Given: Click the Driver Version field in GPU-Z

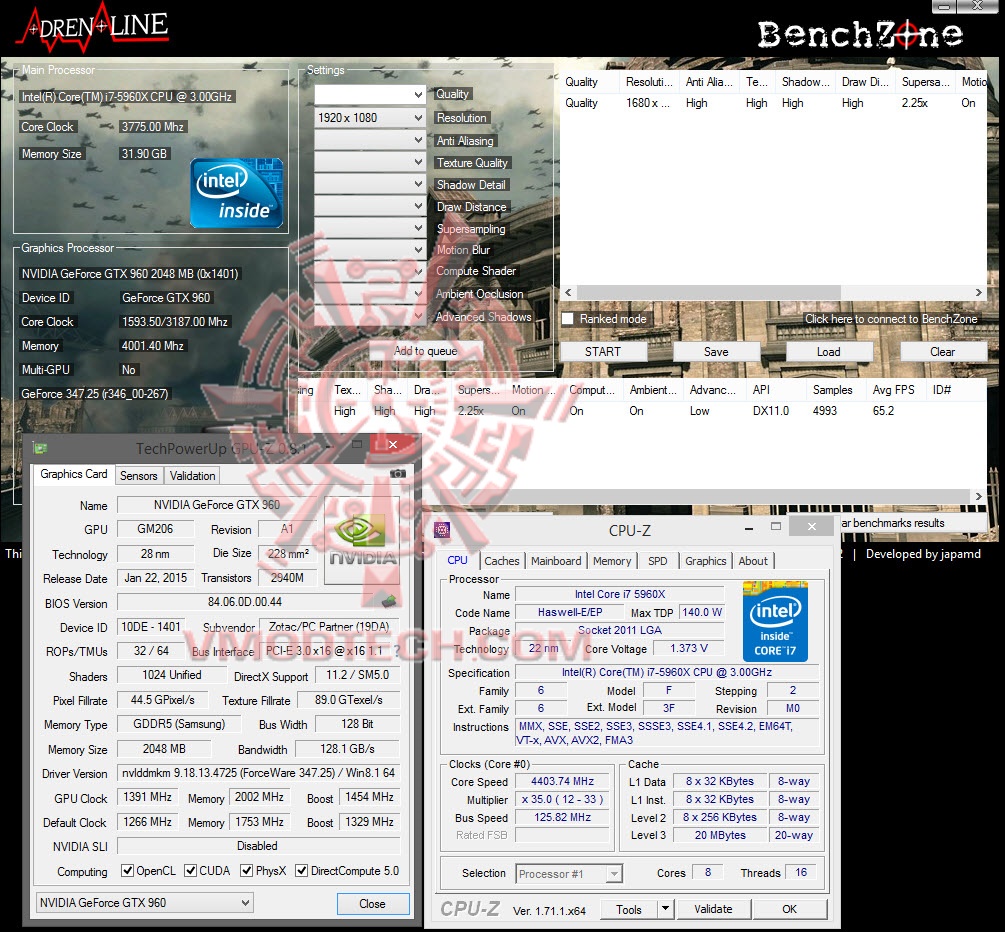Looking at the screenshot, I should click(258, 773).
